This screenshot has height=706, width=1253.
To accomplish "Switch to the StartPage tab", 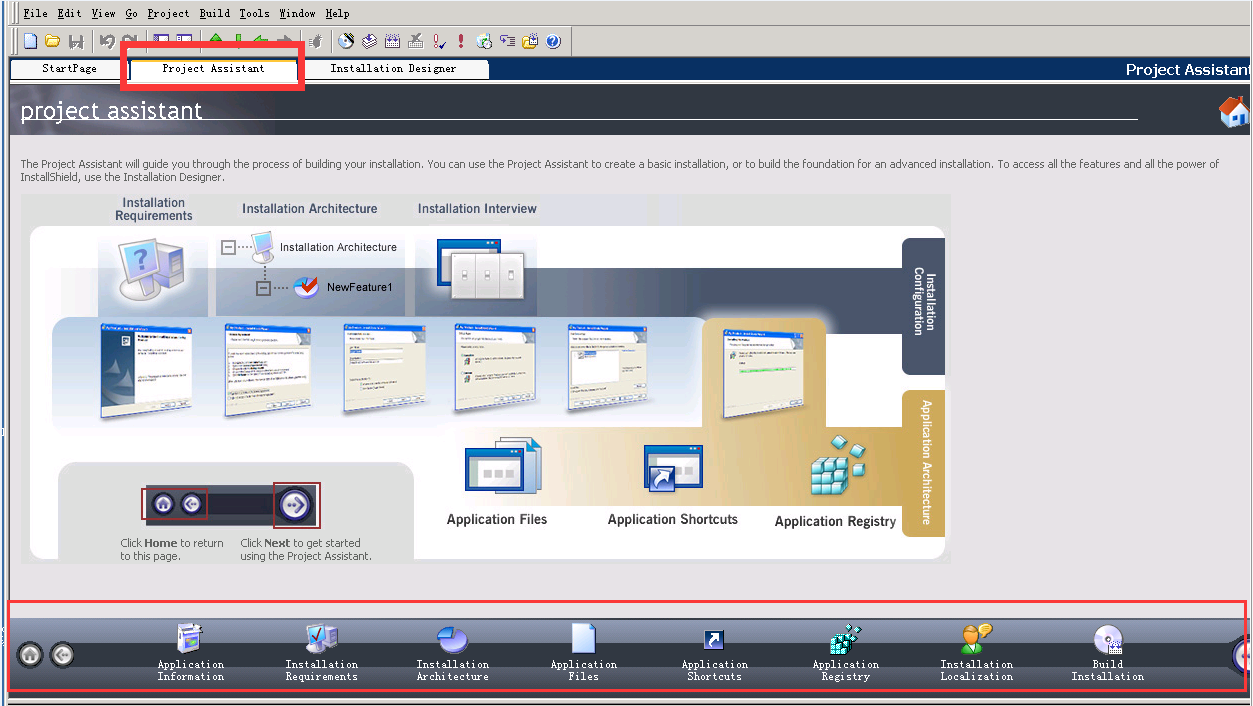I will [69, 69].
